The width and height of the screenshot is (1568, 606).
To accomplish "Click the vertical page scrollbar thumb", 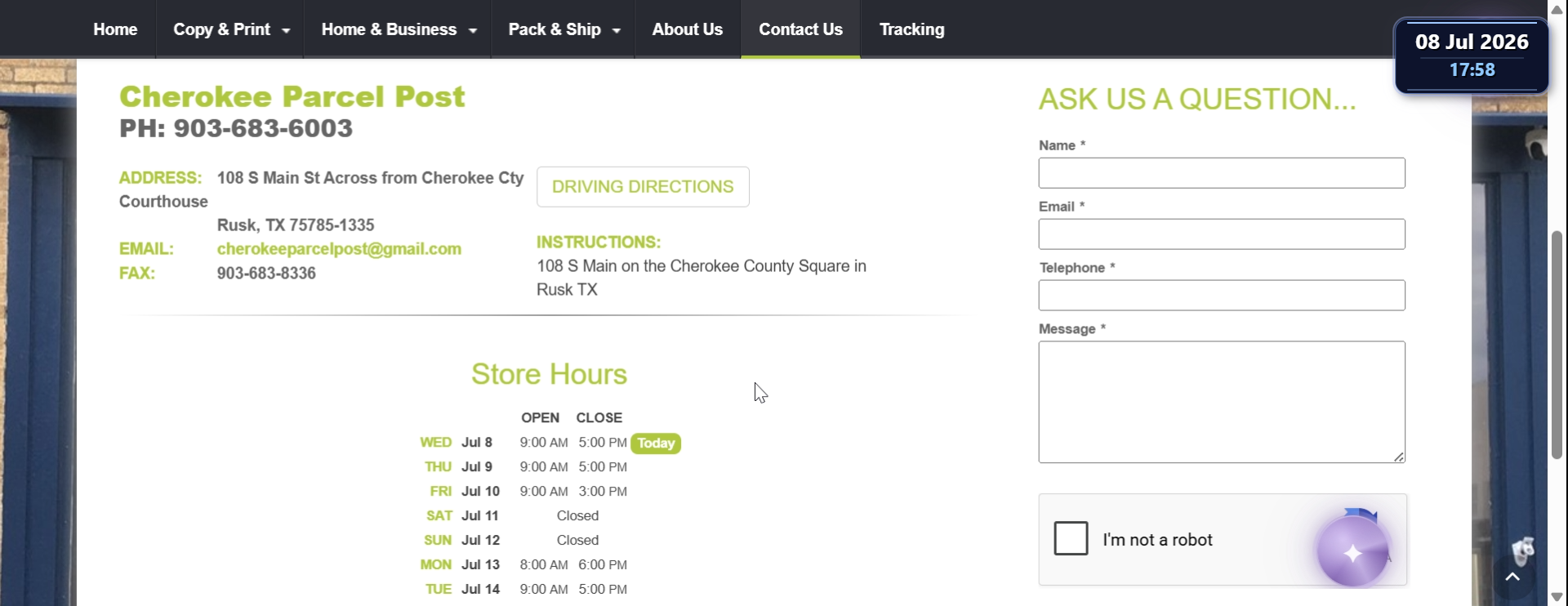I will [x=1557, y=344].
